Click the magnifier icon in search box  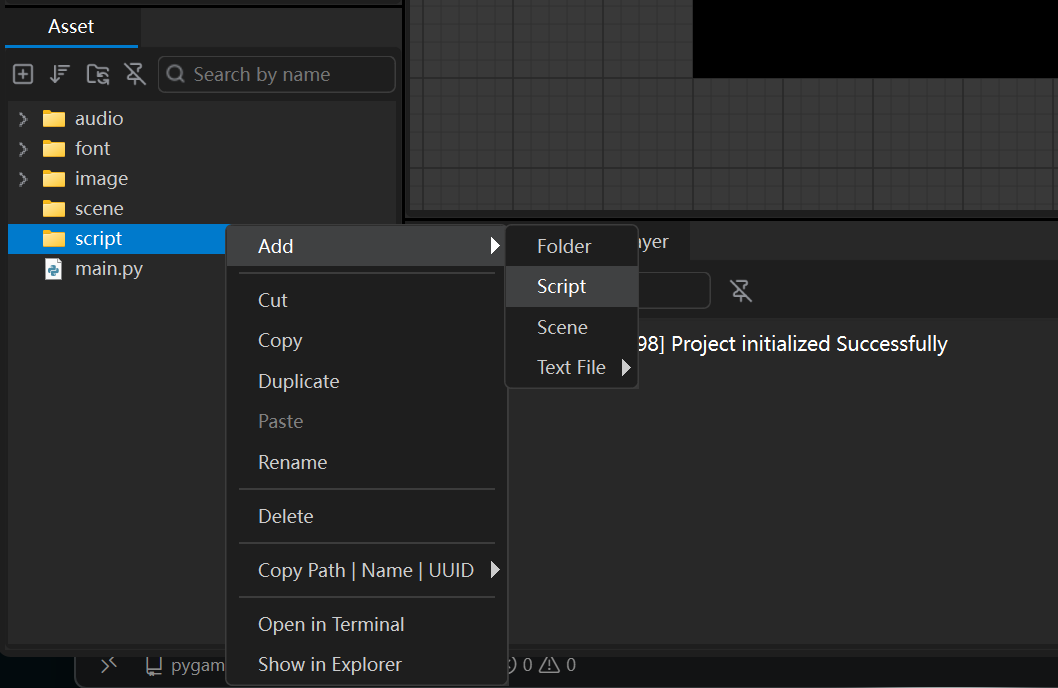tap(175, 74)
